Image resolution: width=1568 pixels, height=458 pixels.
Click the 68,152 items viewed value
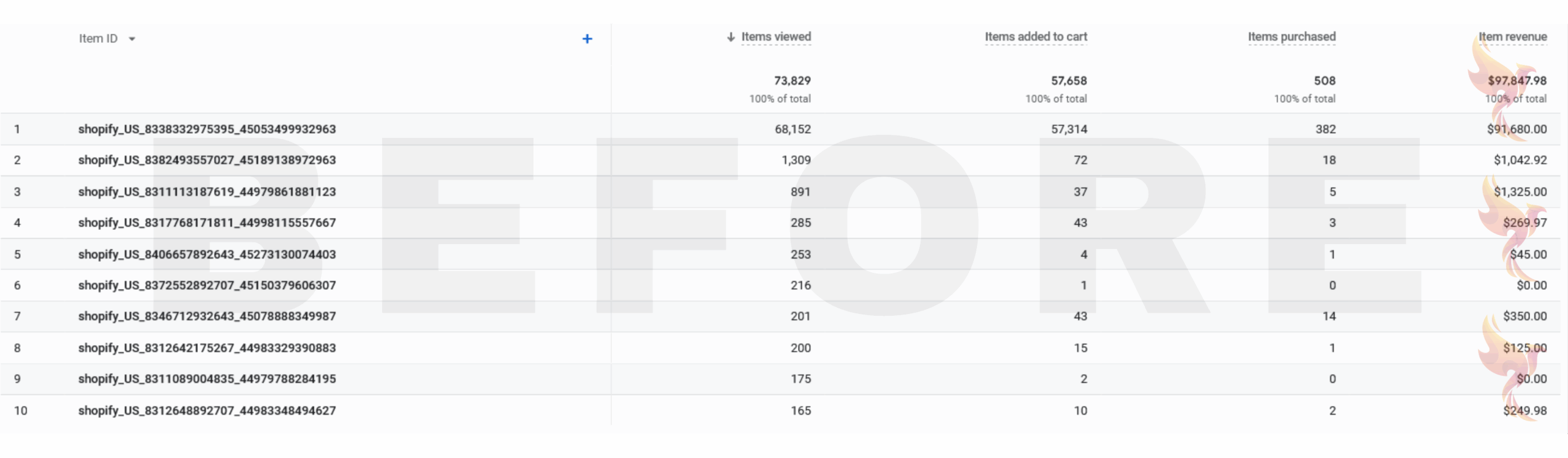793,129
